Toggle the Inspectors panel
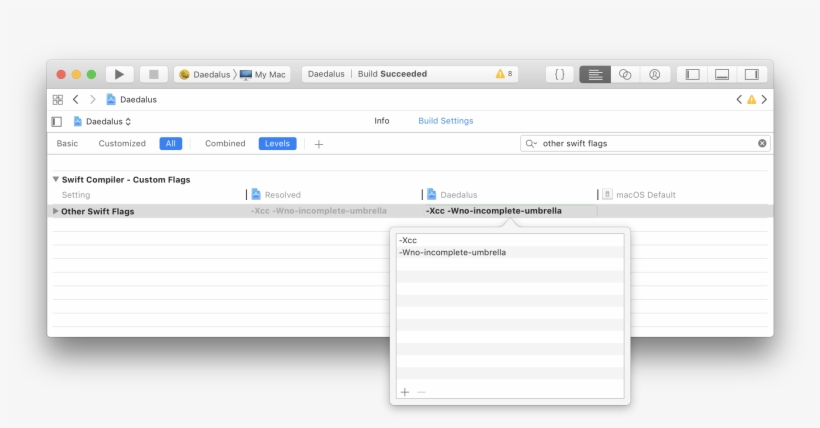 pyautogui.click(x=752, y=74)
